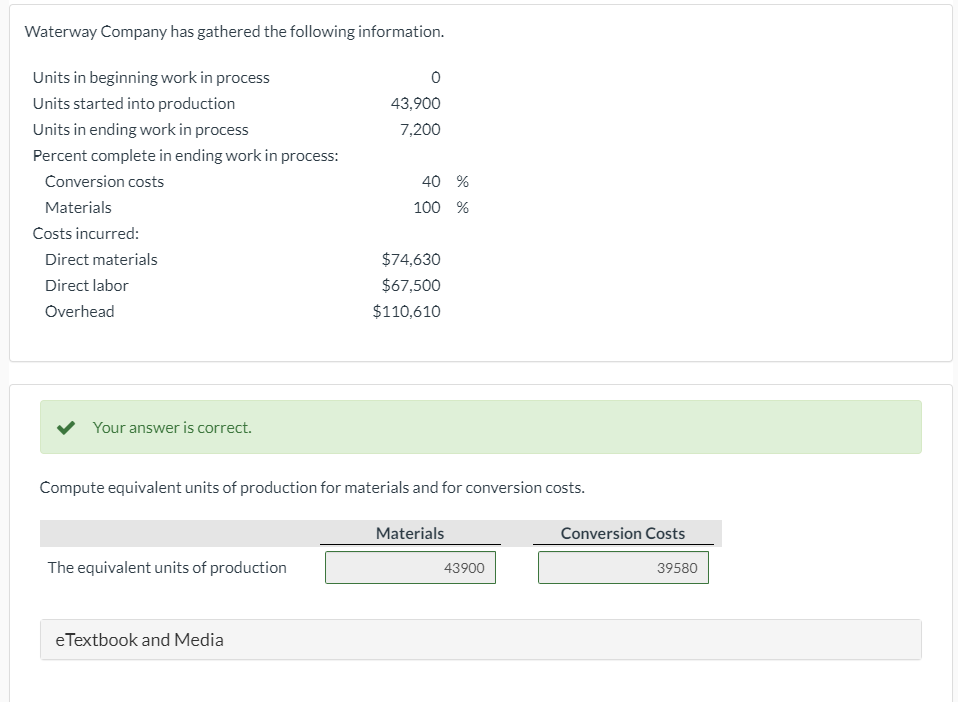Click the green checkmark icon
This screenshot has width=958, height=702.
(65, 428)
